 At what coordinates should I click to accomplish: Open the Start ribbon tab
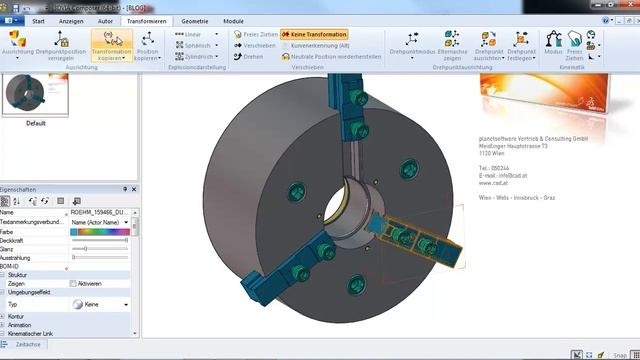pos(38,21)
